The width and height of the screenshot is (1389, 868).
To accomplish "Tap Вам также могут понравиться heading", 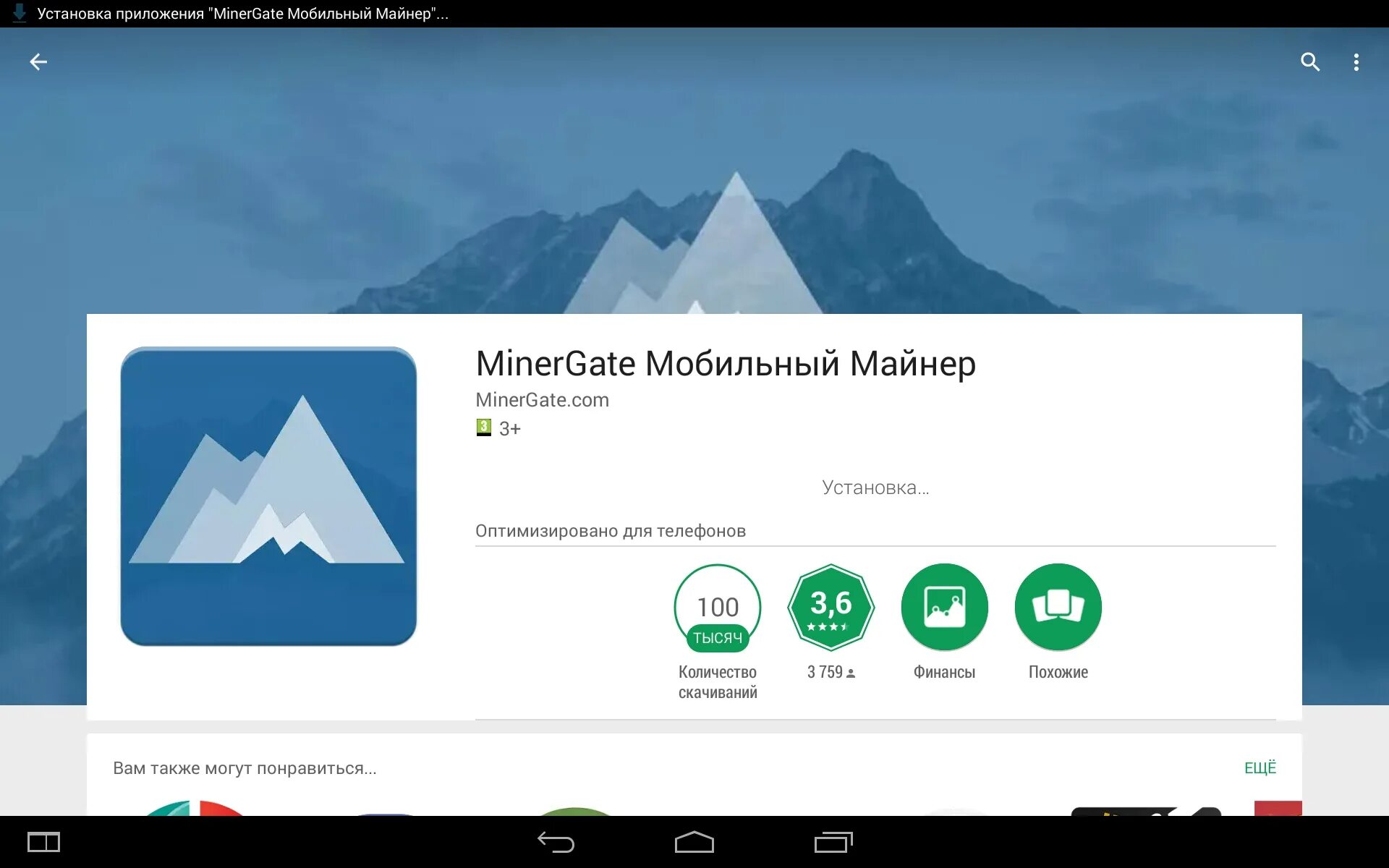I will tap(245, 768).
